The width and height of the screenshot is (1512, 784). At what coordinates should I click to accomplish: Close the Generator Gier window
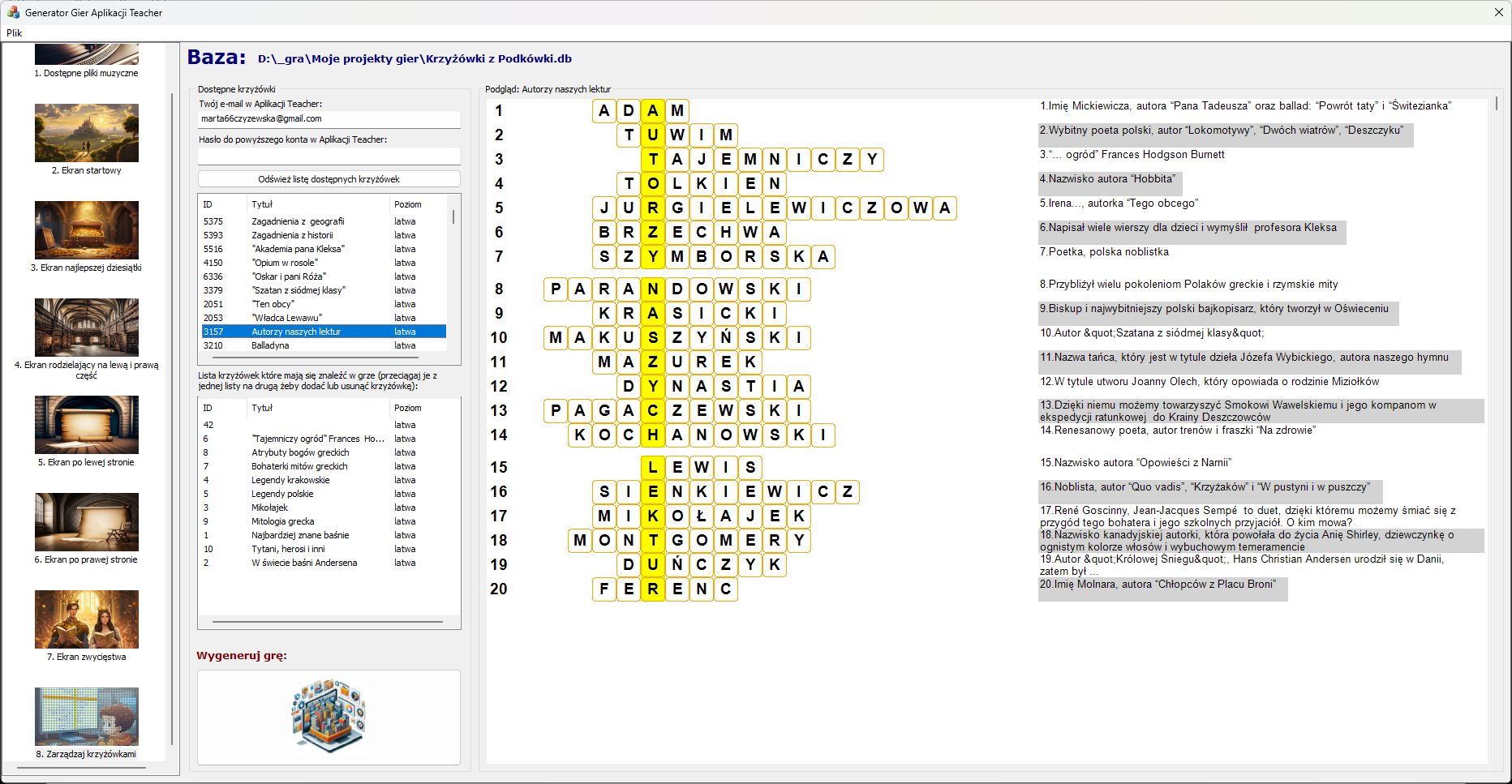[1499, 12]
